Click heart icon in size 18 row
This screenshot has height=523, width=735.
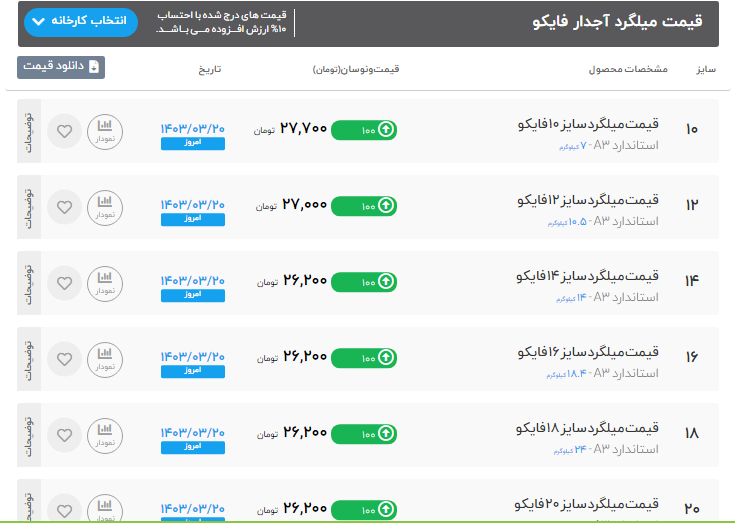65,434
